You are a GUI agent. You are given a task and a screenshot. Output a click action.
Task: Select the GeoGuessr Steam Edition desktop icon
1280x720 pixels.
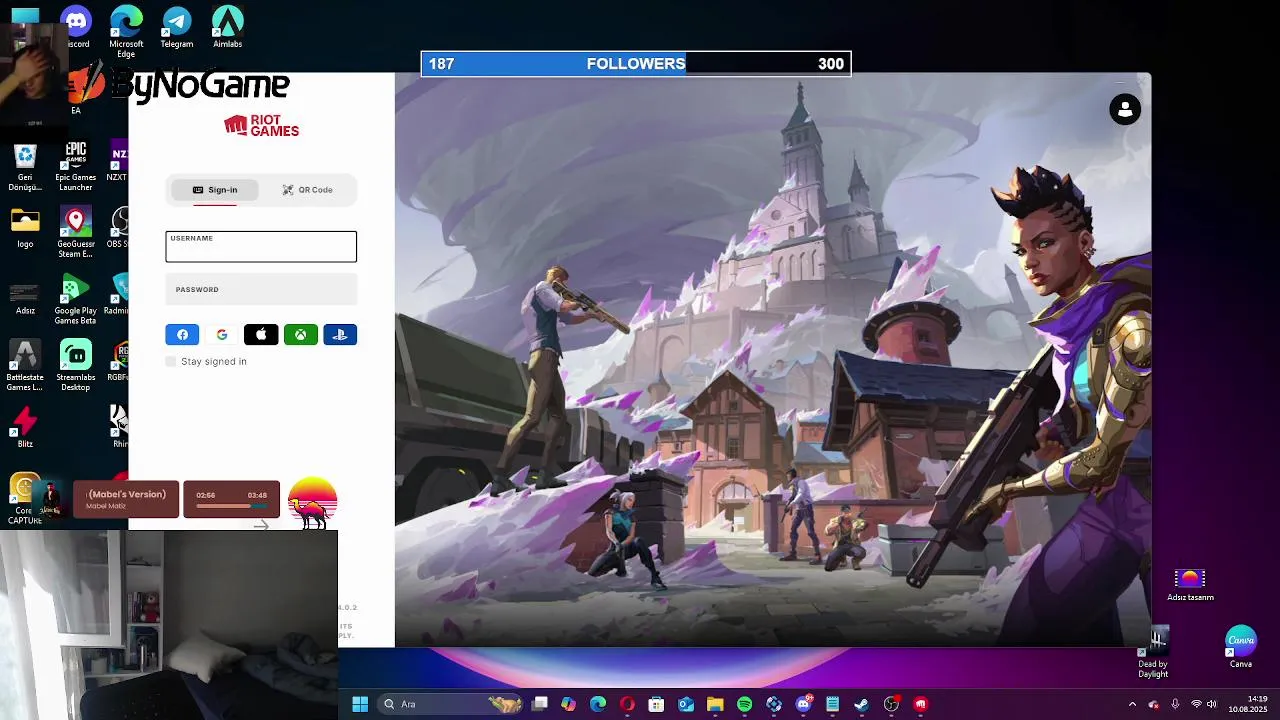pyautogui.click(x=76, y=233)
